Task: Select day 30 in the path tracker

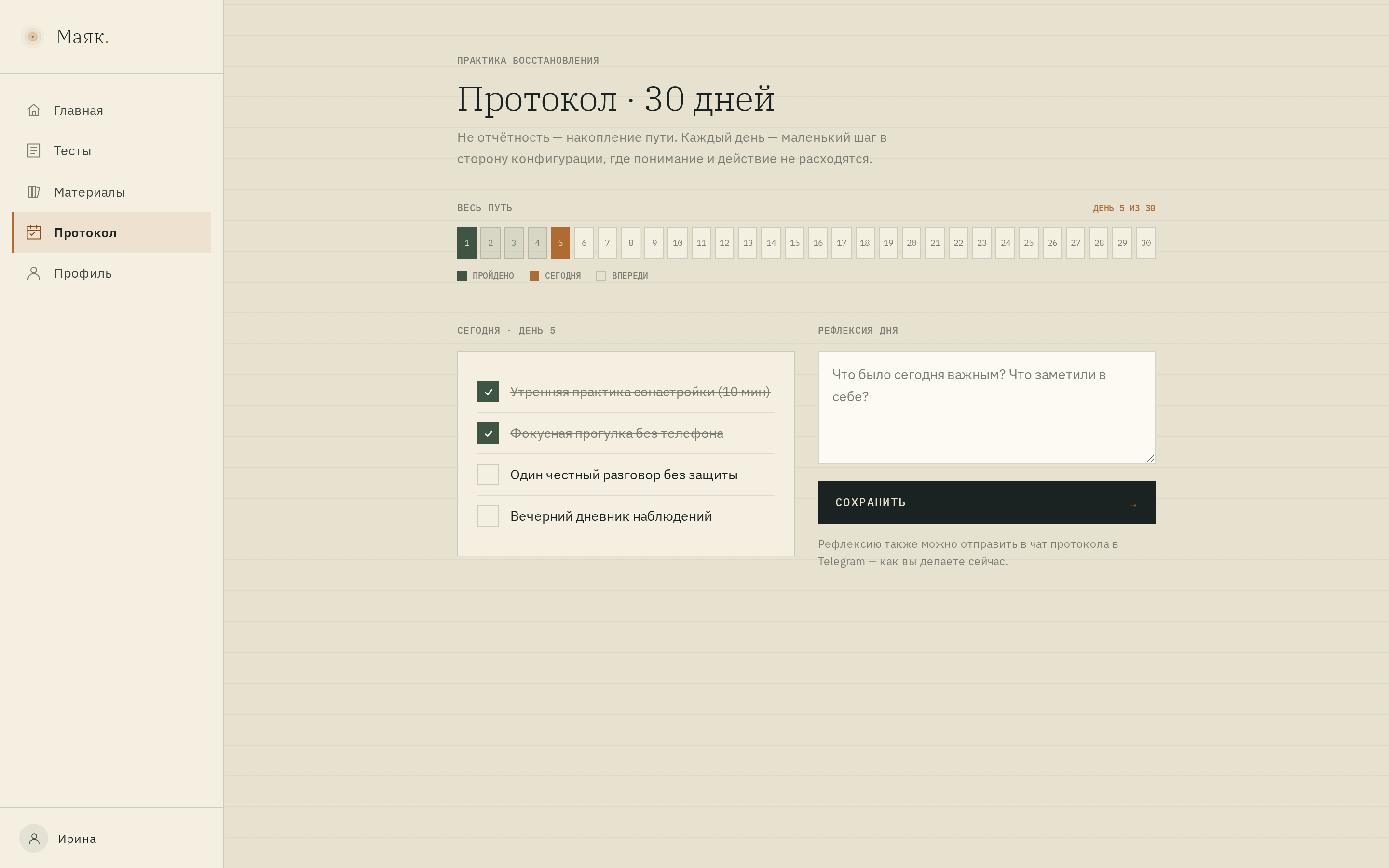Action: [x=1145, y=243]
